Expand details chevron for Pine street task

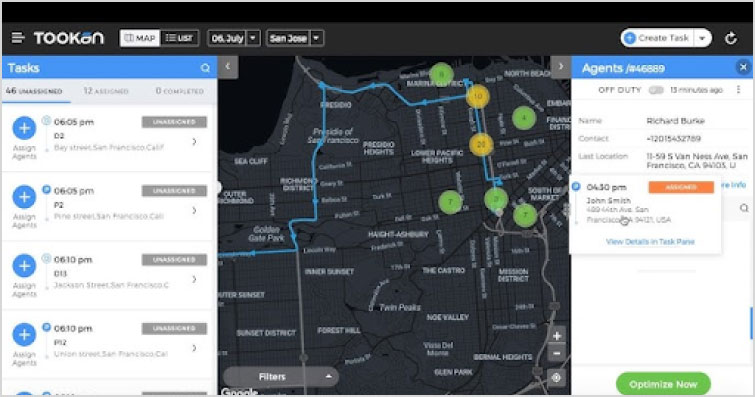[195, 211]
